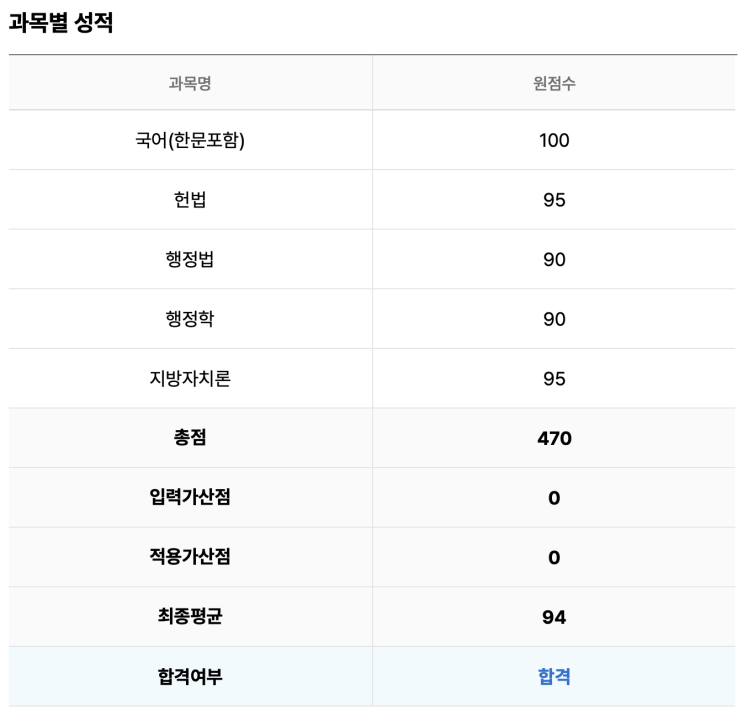Click the 행정법 score of 90
This screenshot has height=721, width=743.
pos(554,260)
